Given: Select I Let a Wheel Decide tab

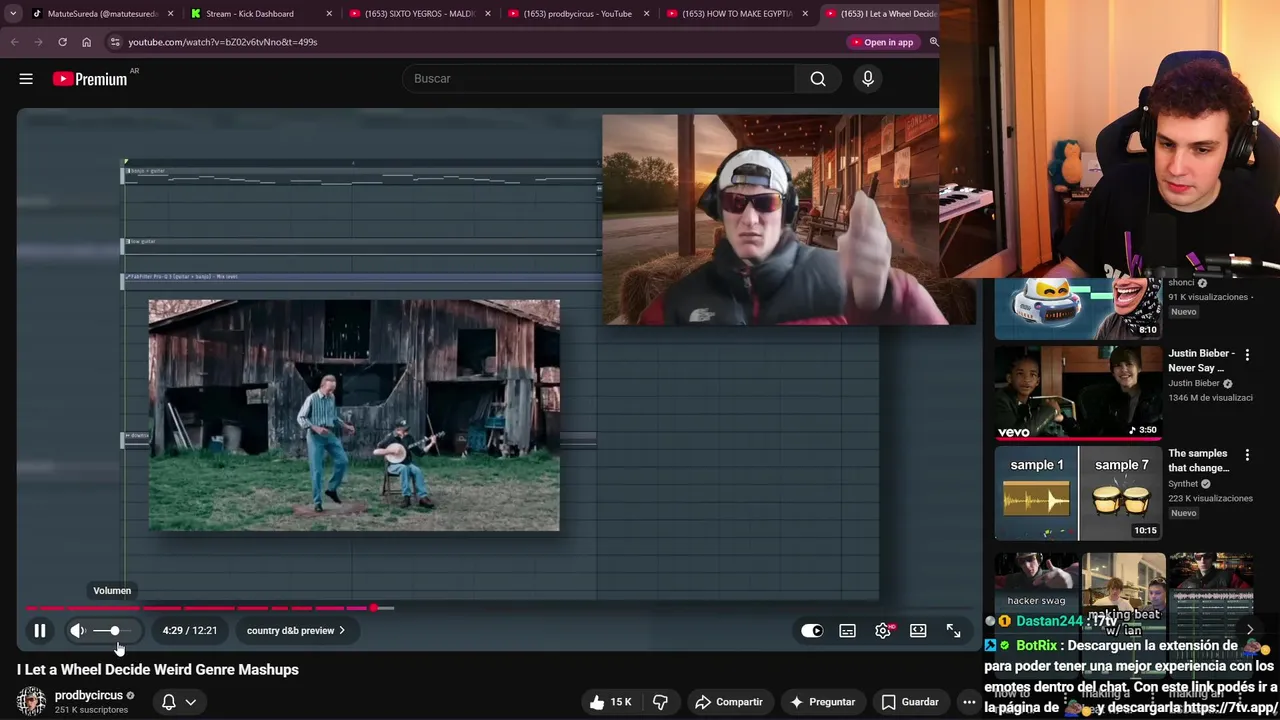Looking at the screenshot, I should click(x=880, y=14).
